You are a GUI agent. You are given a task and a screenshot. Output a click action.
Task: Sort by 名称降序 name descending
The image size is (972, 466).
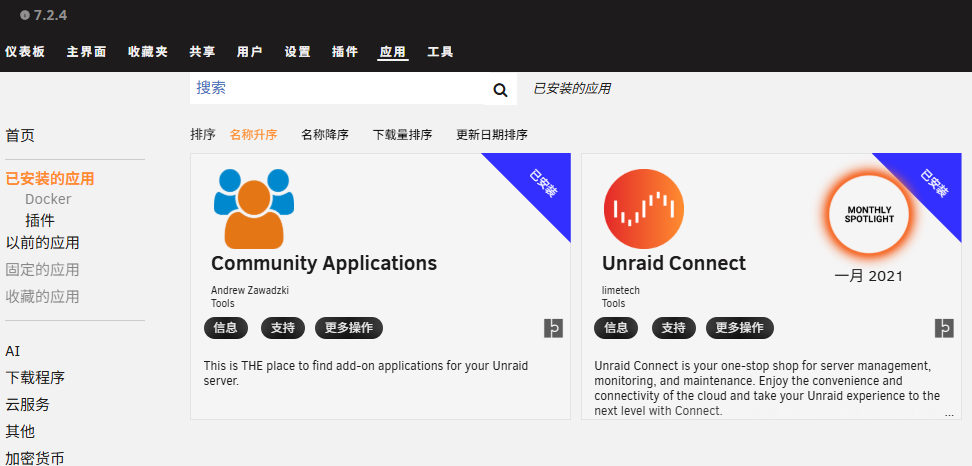click(325, 134)
